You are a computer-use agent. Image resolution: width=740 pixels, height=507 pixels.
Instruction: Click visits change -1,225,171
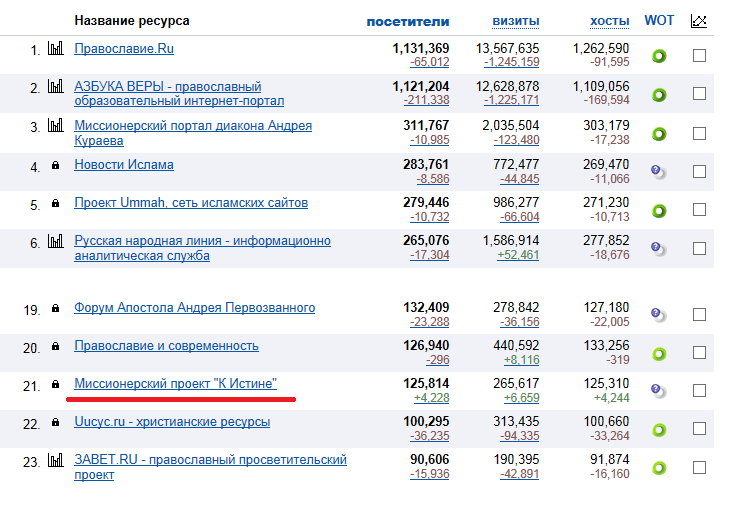point(512,100)
